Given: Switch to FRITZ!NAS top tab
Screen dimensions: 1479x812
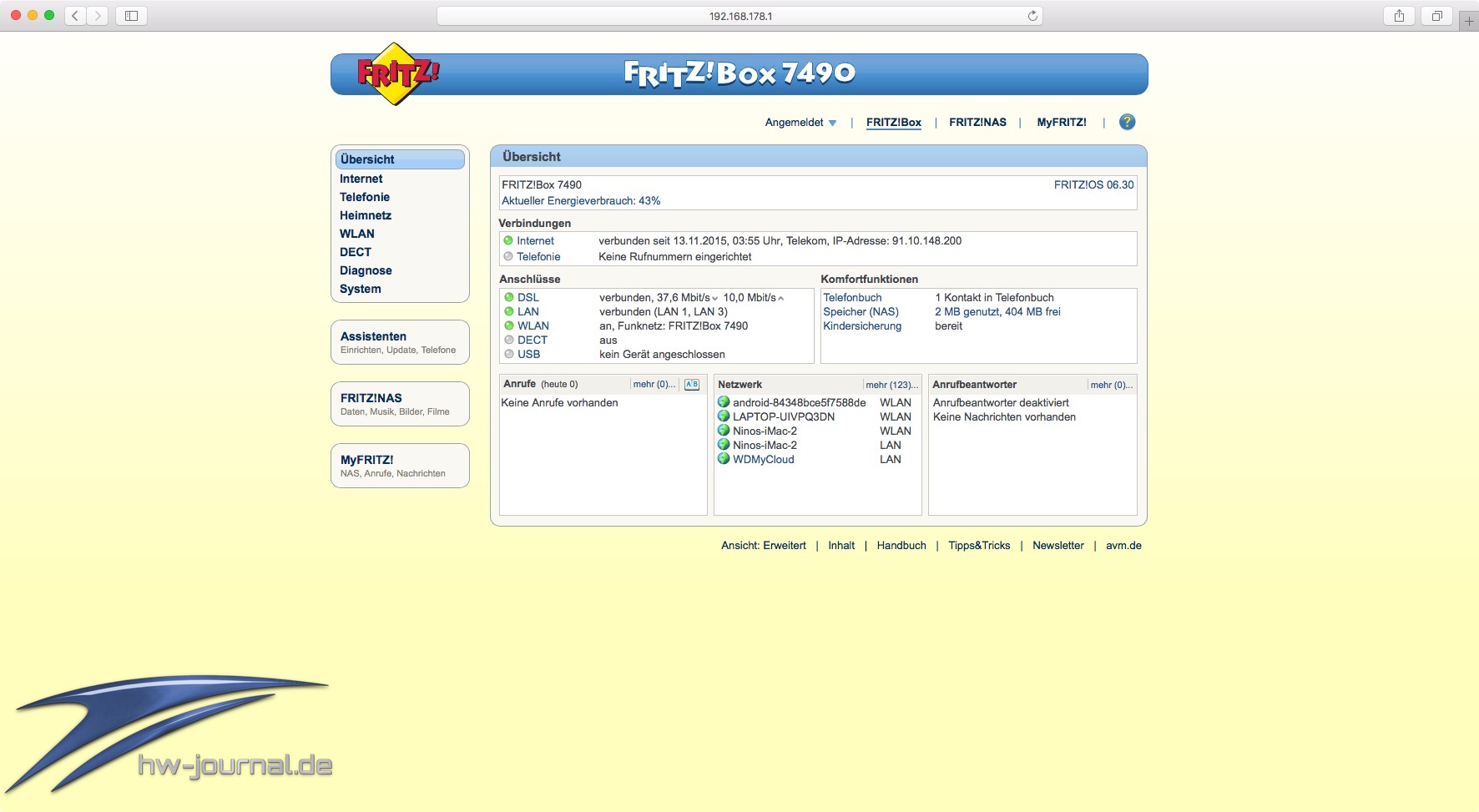Looking at the screenshot, I should (977, 122).
